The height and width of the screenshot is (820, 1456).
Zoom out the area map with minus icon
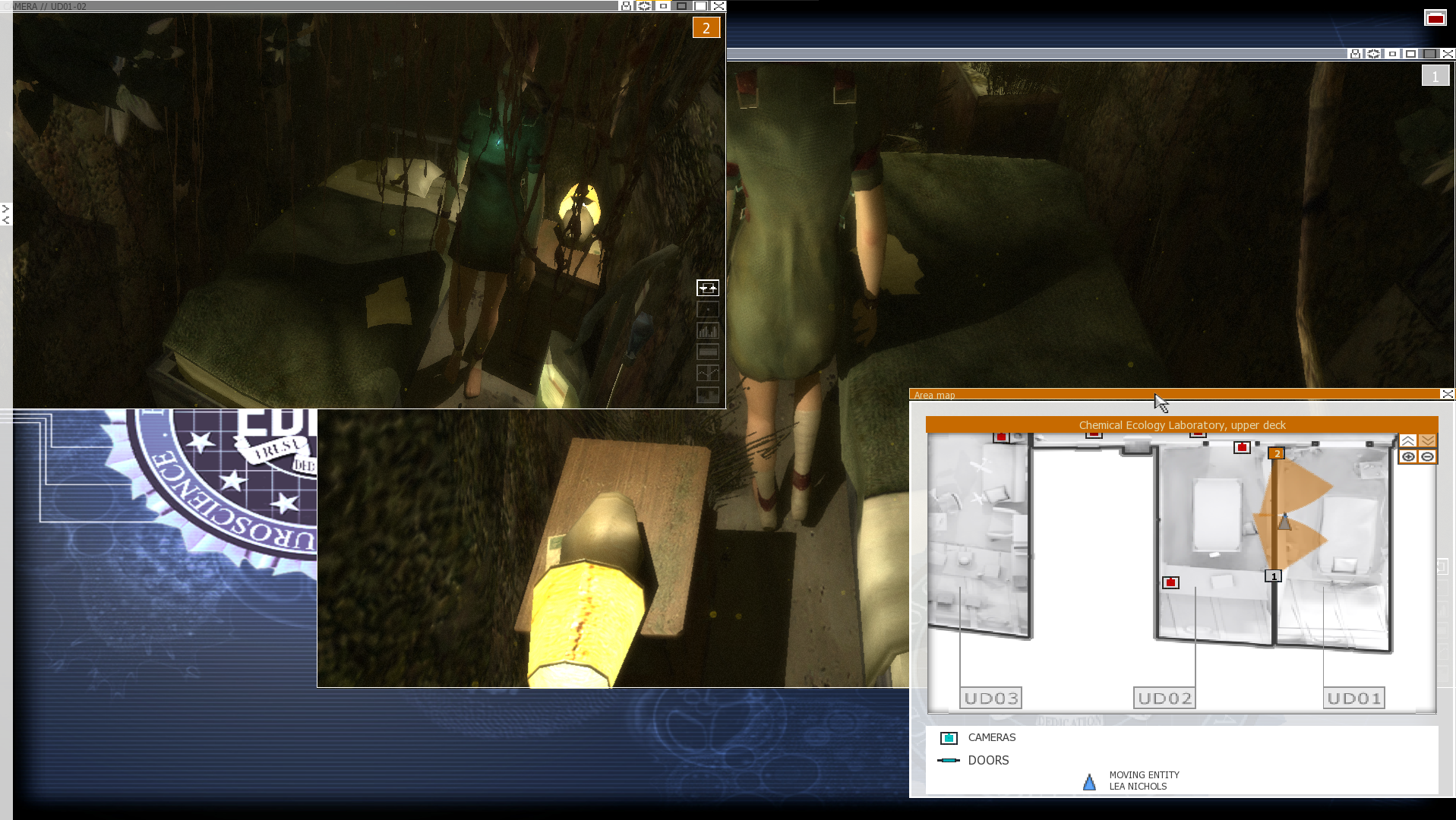1427,456
